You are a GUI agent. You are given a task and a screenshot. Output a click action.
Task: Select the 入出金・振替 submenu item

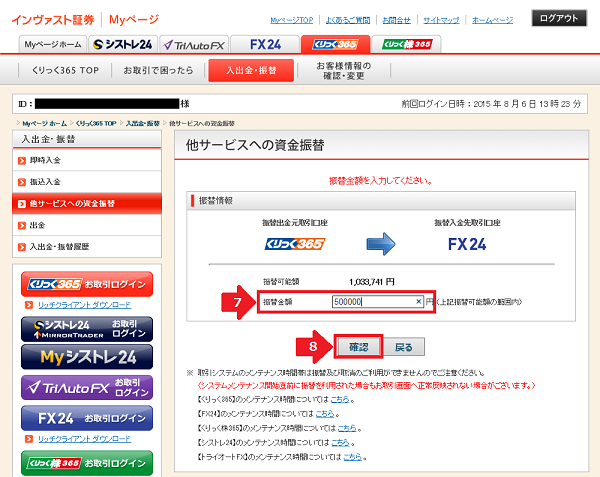(251, 70)
